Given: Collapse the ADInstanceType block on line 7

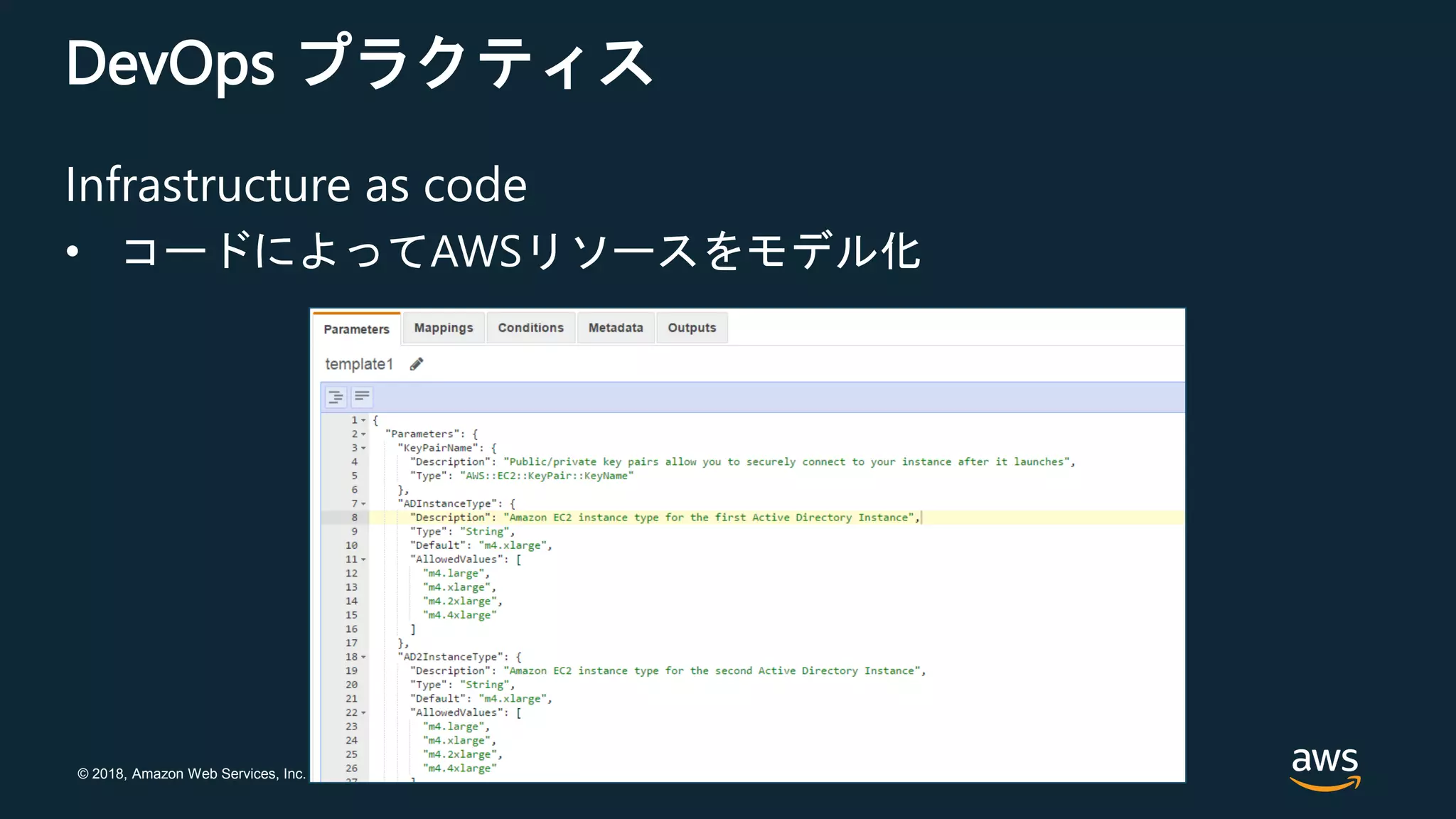Looking at the screenshot, I should [x=363, y=504].
